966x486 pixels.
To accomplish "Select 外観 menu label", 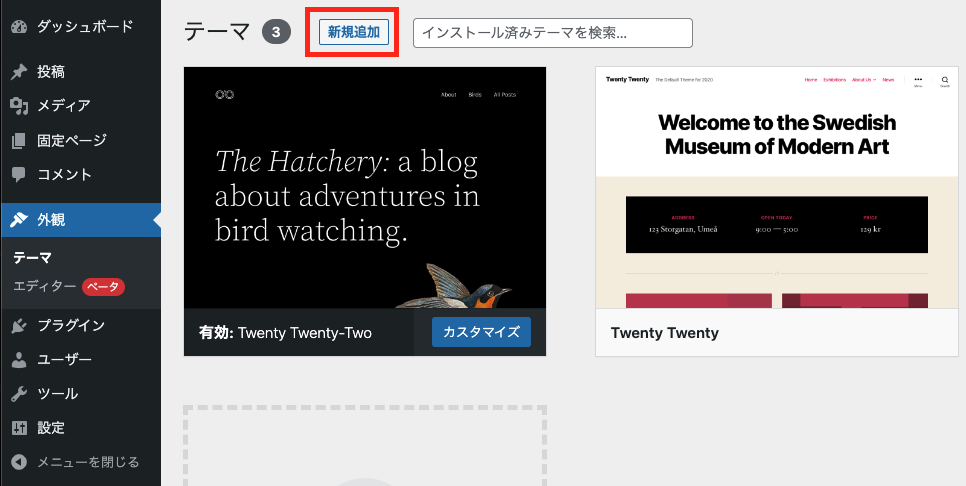I will [x=51, y=219].
